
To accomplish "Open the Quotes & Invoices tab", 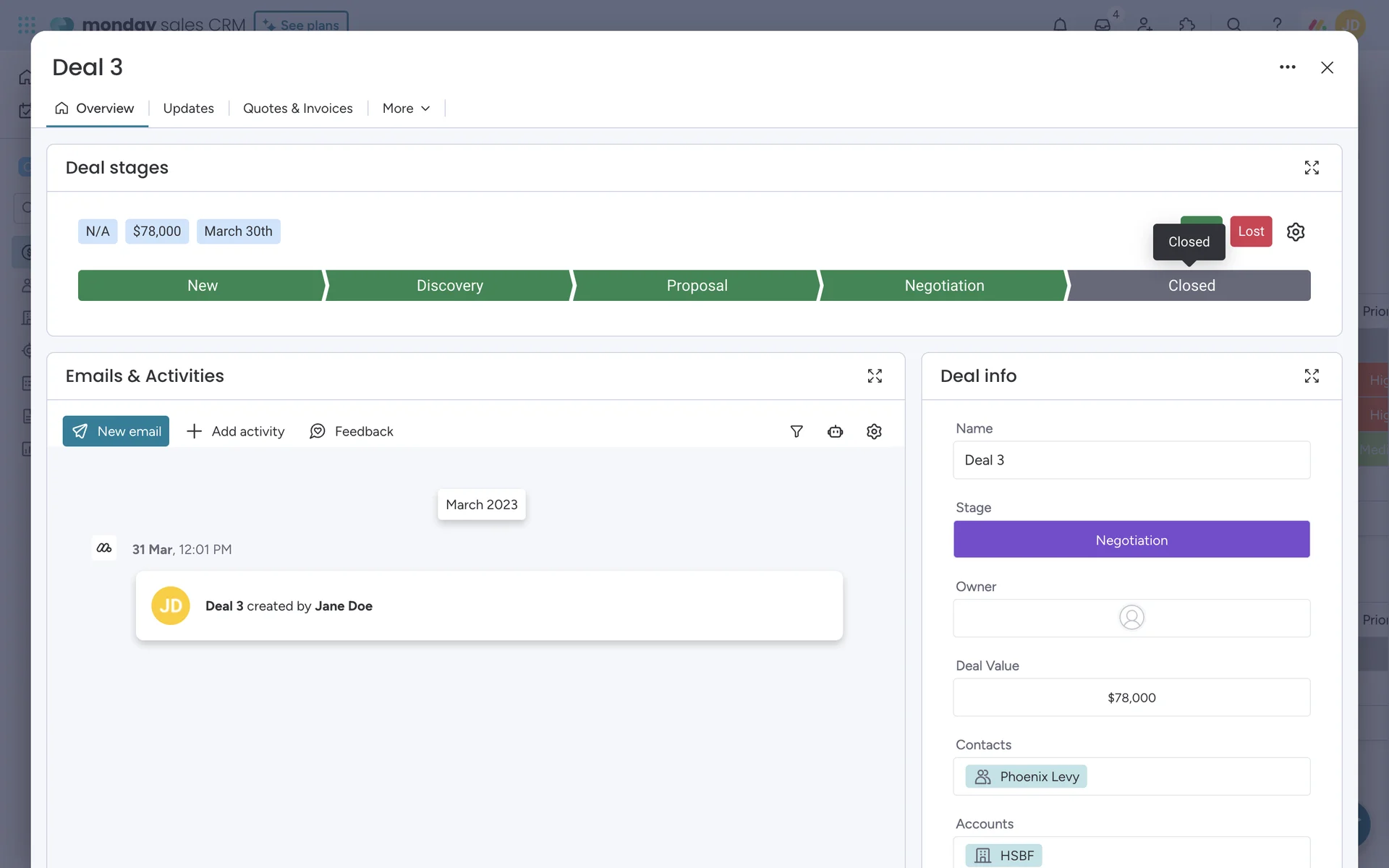I will [x=297, y=109].
